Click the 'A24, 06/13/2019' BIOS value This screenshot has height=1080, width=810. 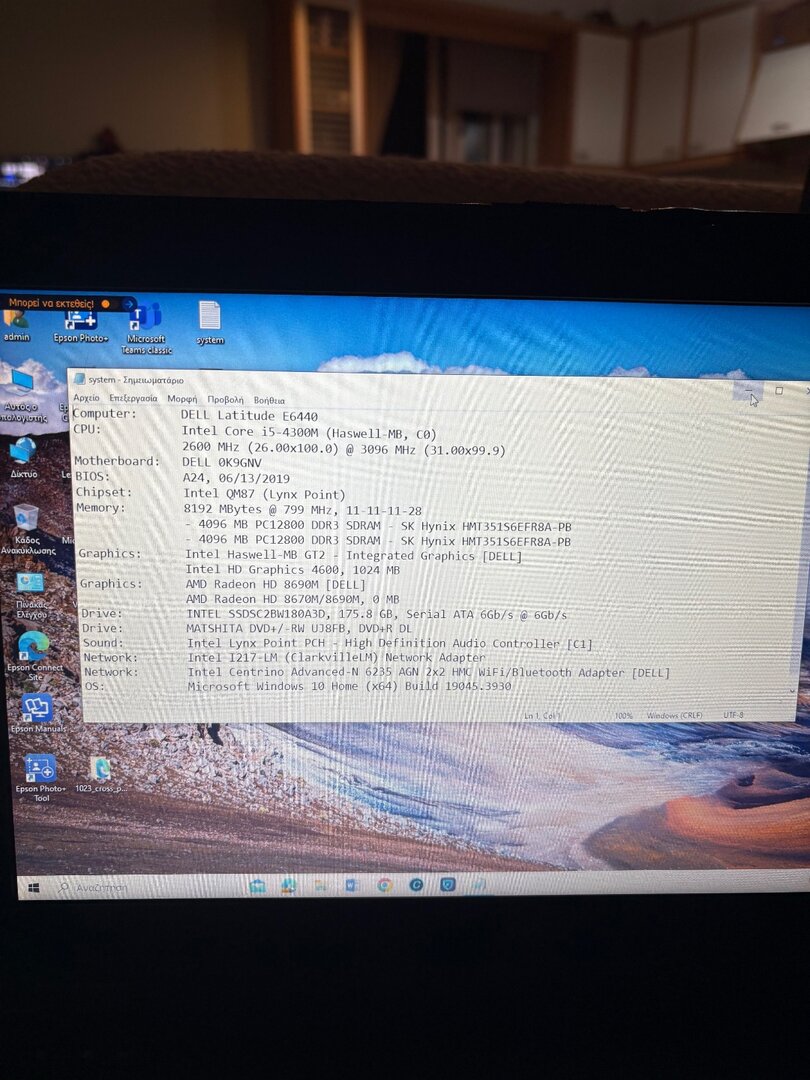pos(236,478)
